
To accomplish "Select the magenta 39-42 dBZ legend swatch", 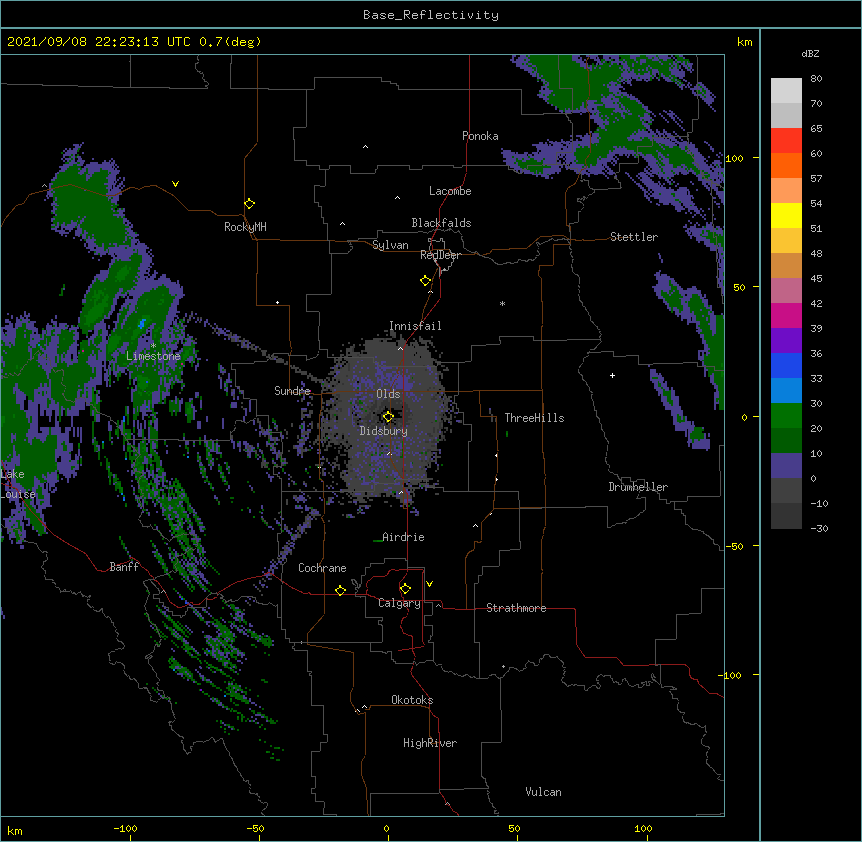I will [786, 315].
